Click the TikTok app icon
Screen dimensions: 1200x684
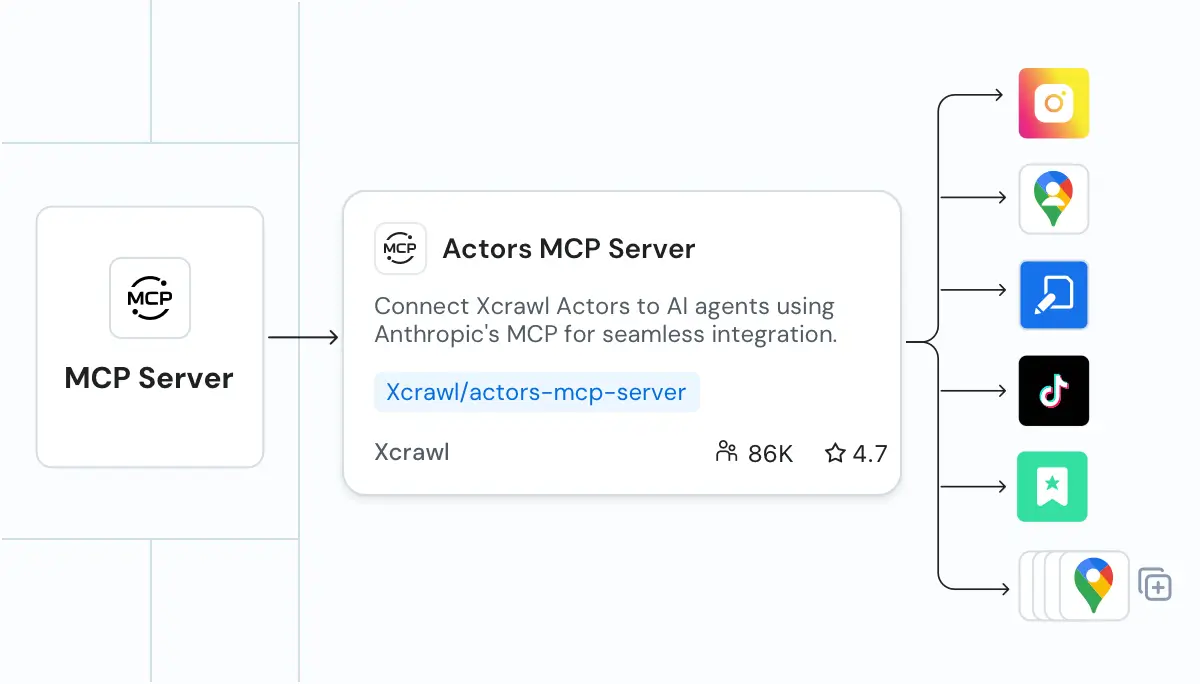(1053, 391)
